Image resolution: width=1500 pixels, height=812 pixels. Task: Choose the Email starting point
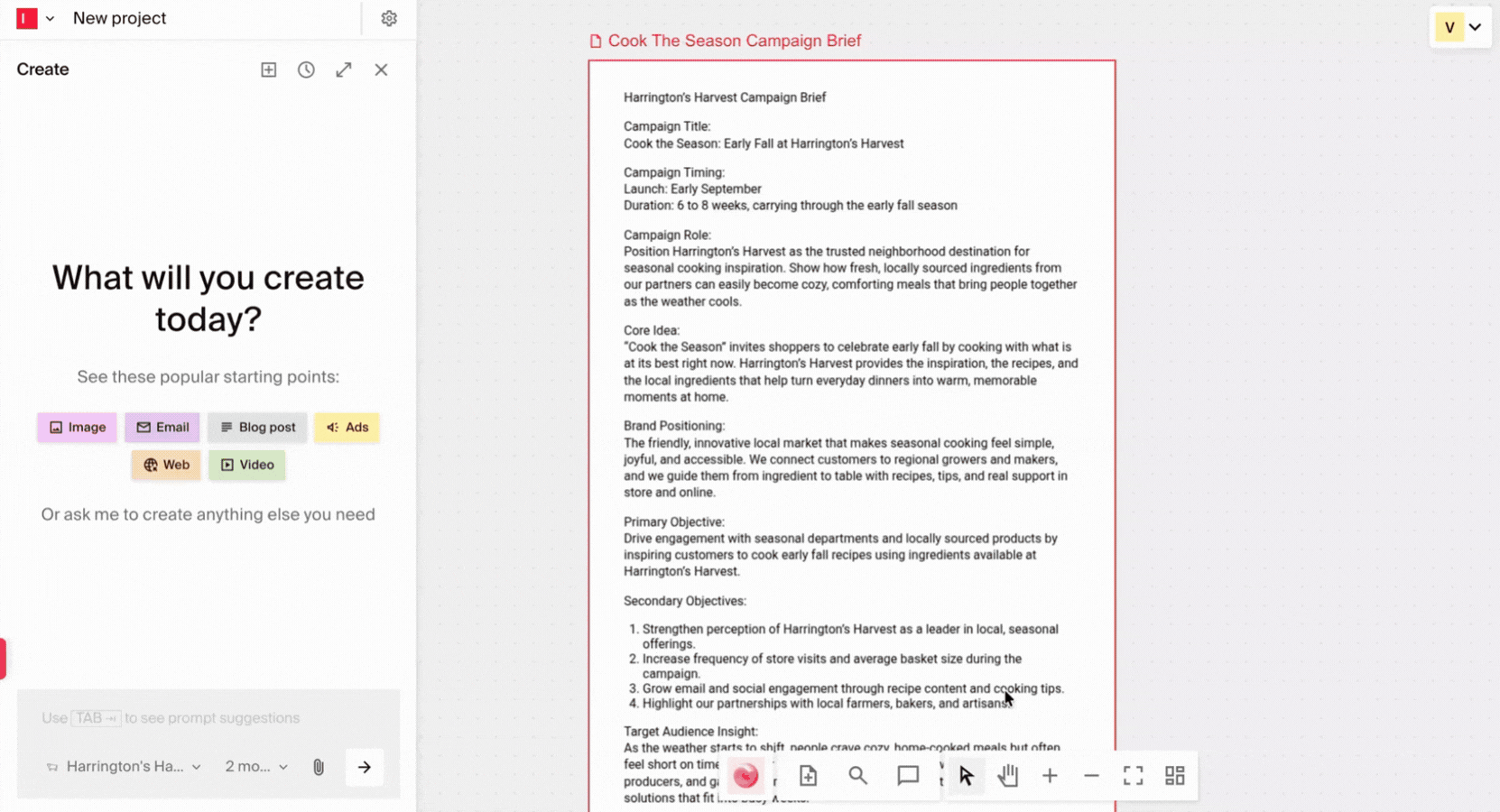coord(162,427)
